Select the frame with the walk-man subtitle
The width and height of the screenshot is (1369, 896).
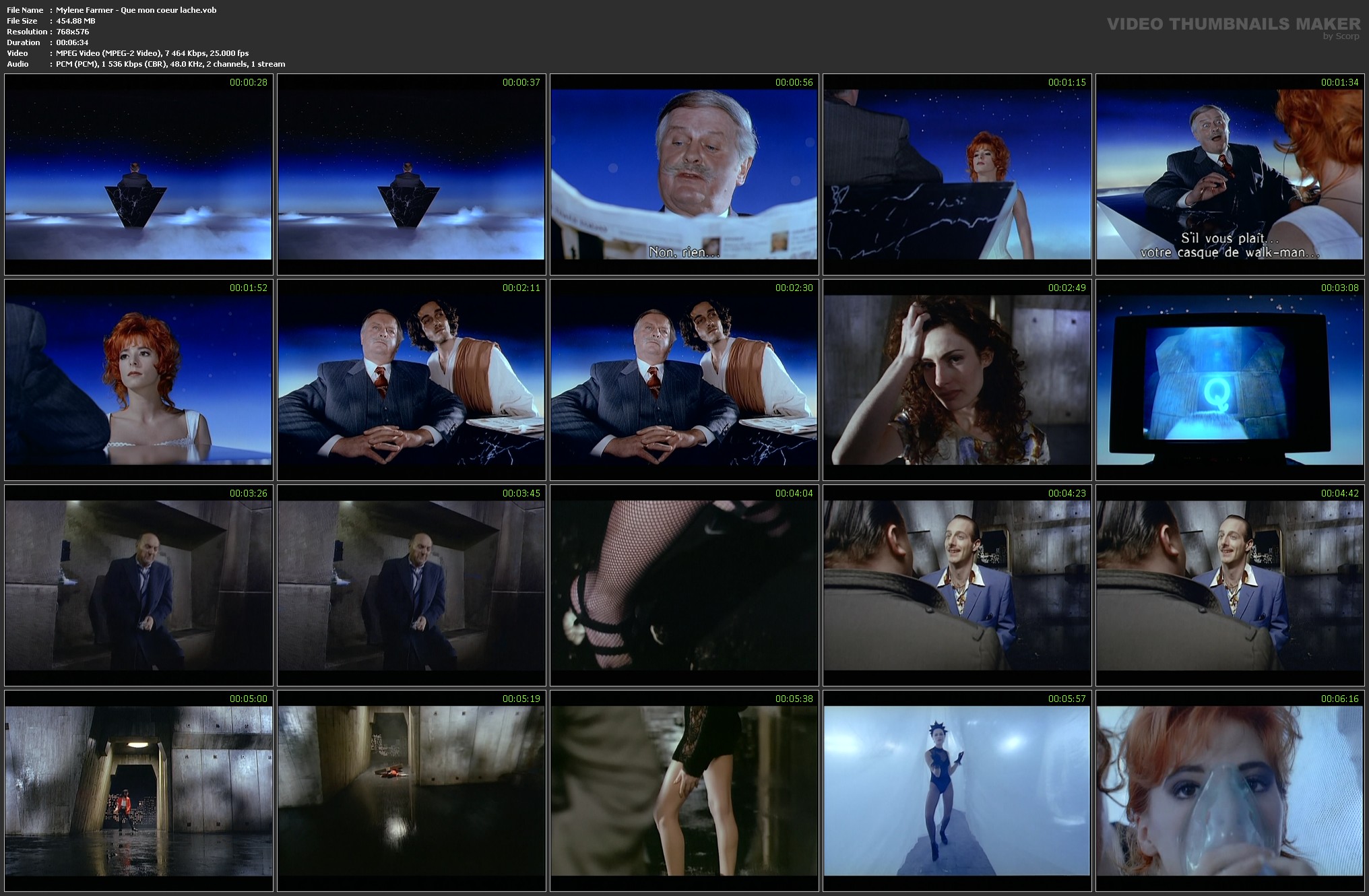point(1230,174)
